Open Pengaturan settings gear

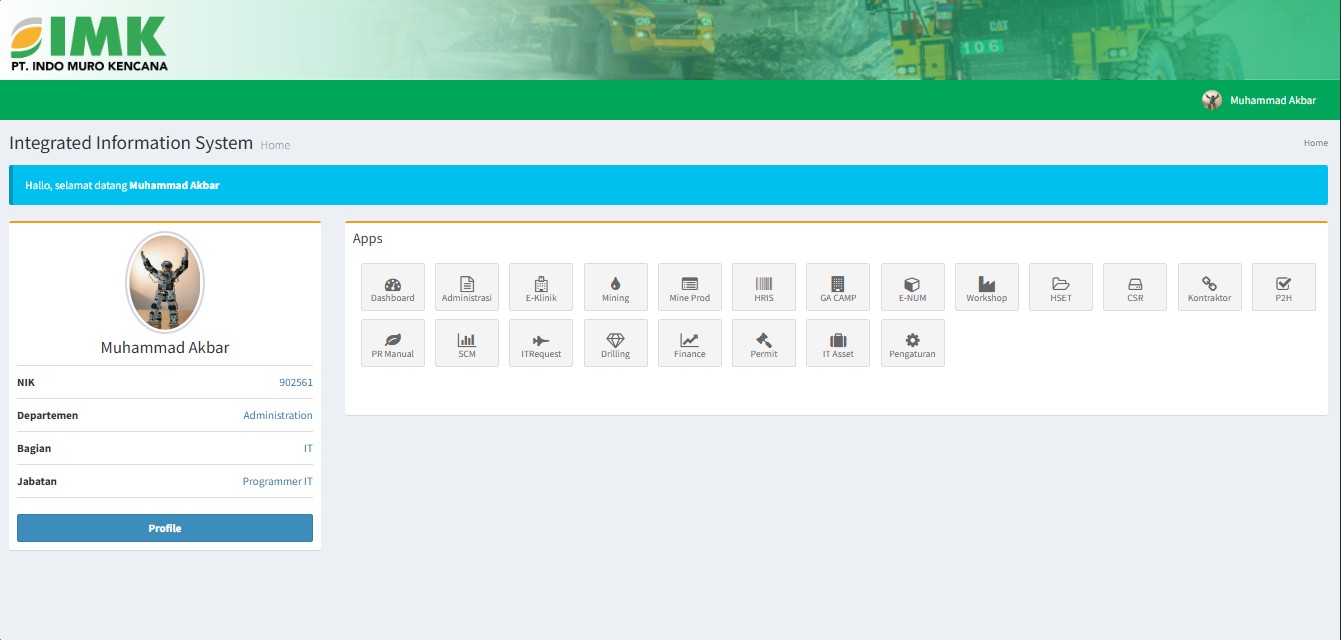[912, 343]
